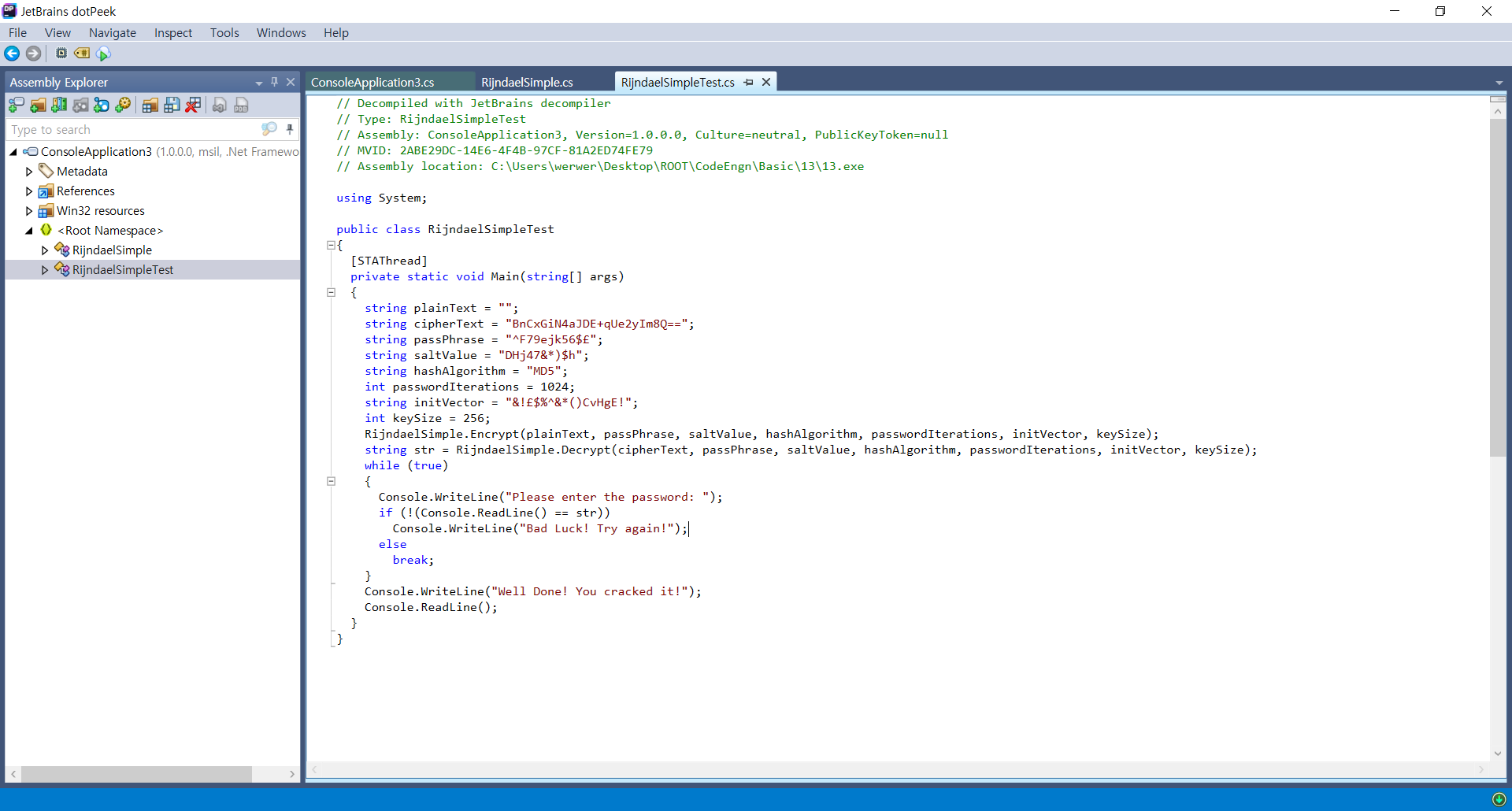
Task: Click Assembly Explorer horizontal scrollbar thumb
Action: tap(135, 774)
